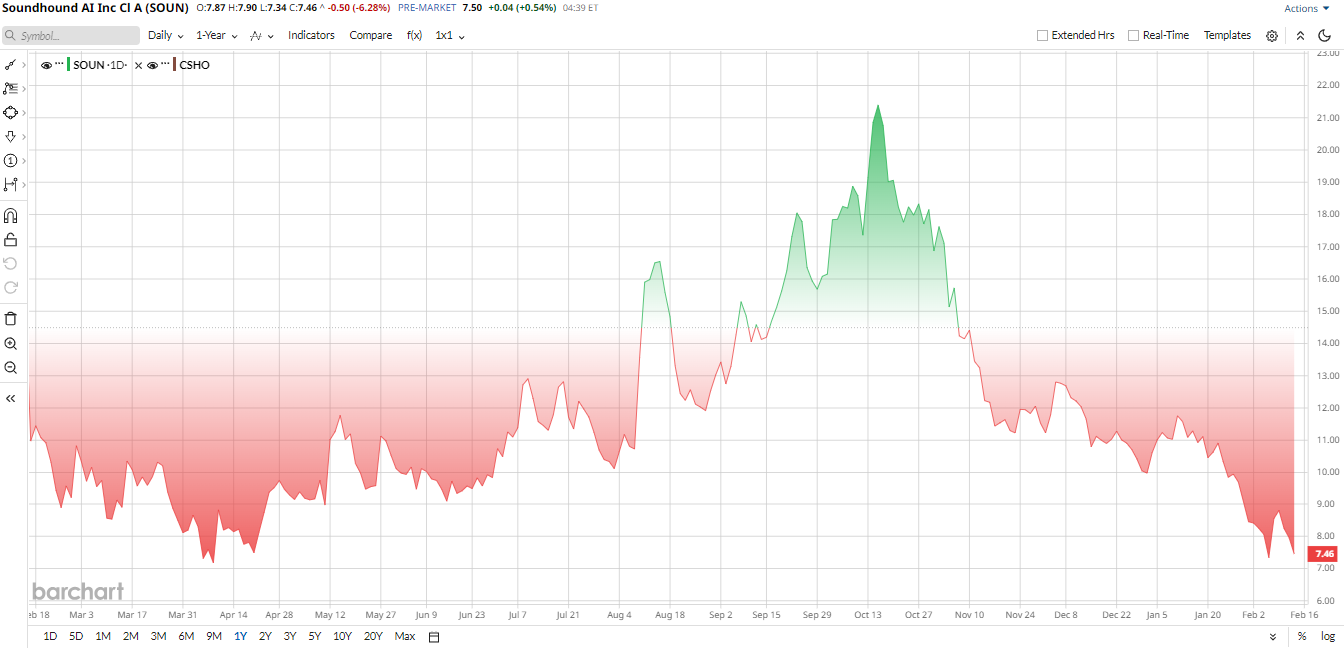This screenshot has height=648, width=1344.
Task: Expand Fibonacci tools submenu arrow
Action: coord(23,89)
